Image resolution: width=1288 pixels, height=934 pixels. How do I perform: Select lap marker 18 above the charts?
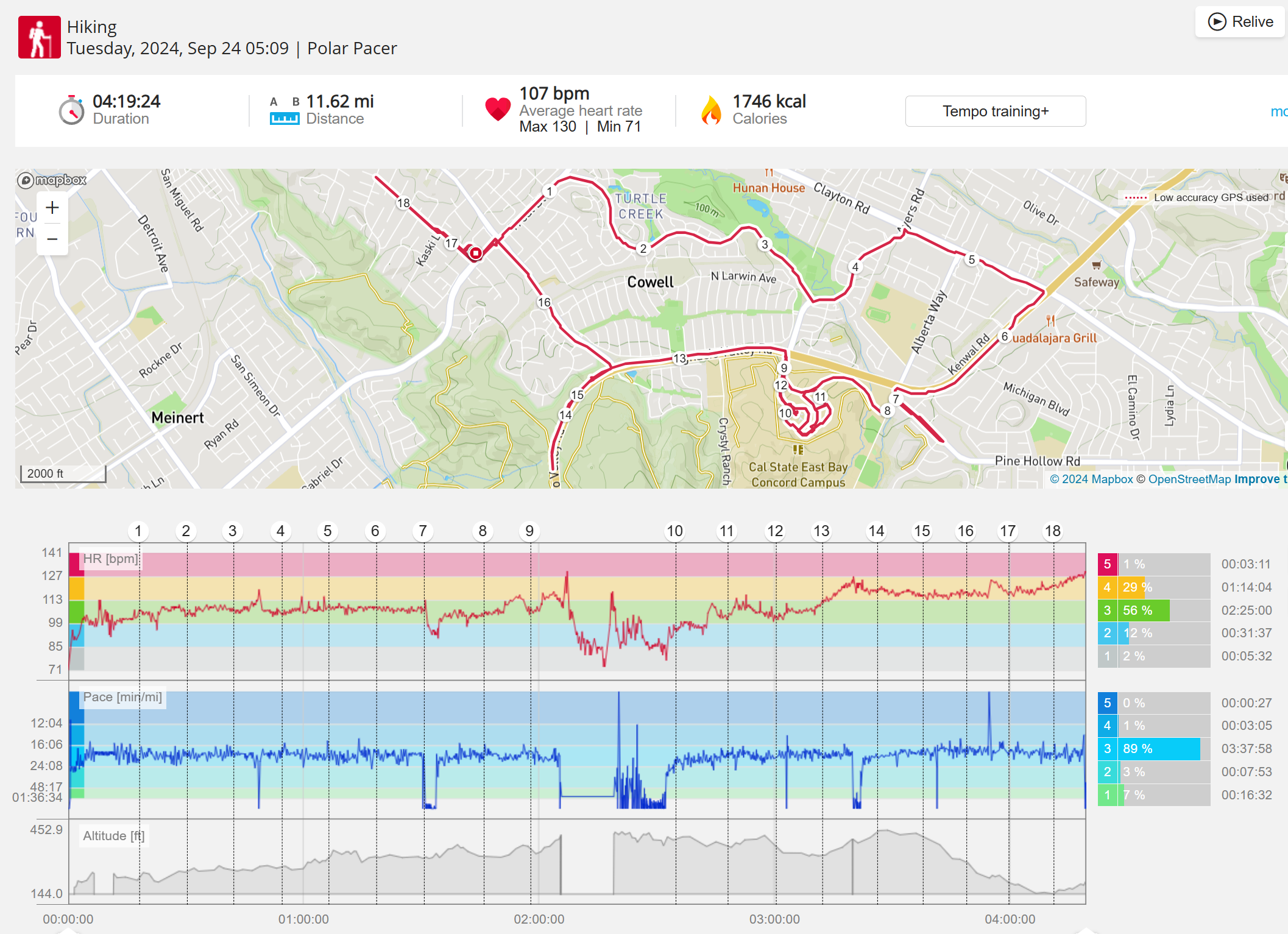point(1052,531)
